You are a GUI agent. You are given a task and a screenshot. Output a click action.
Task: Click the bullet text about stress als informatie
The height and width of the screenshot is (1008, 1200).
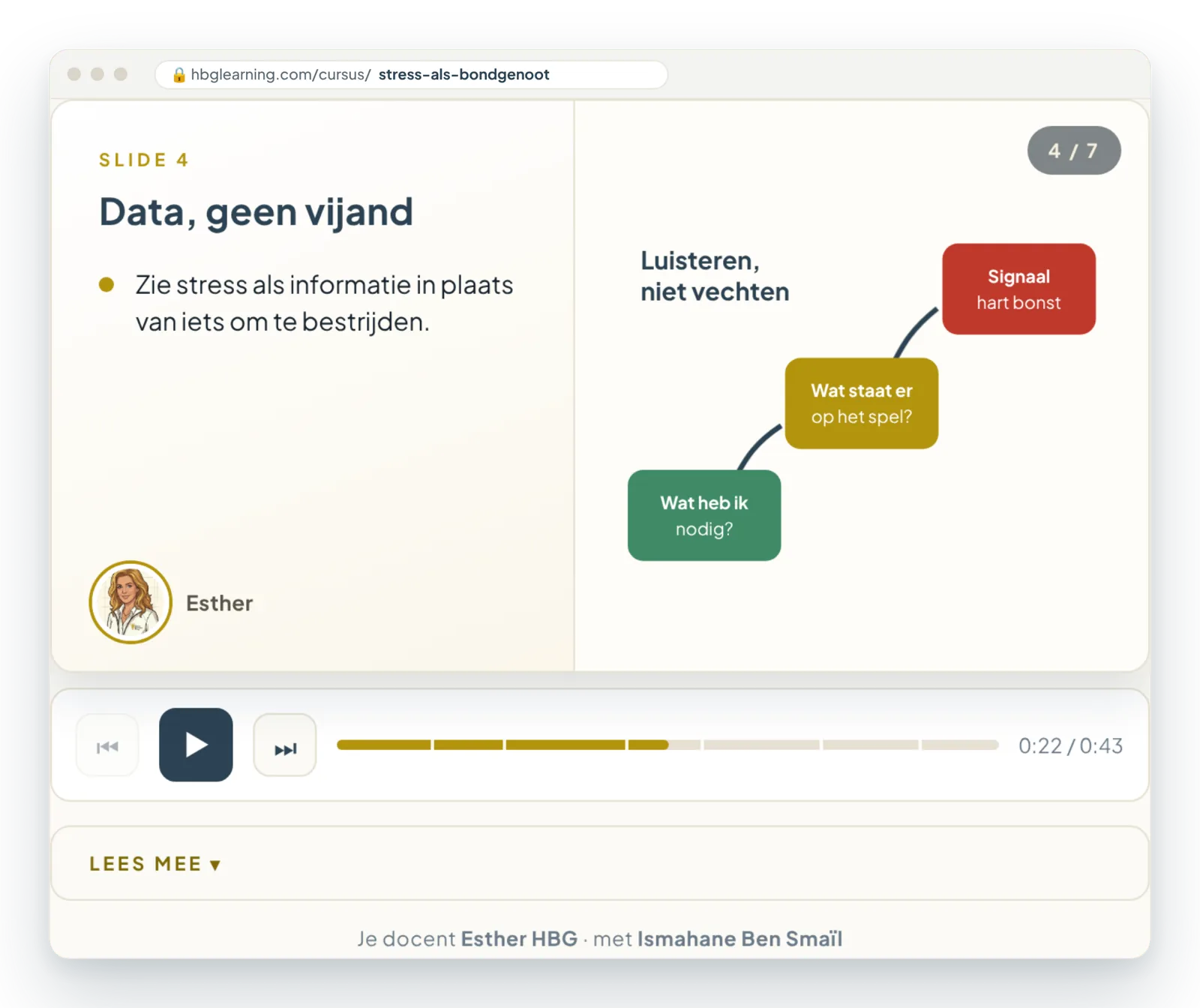click(324, 303)
